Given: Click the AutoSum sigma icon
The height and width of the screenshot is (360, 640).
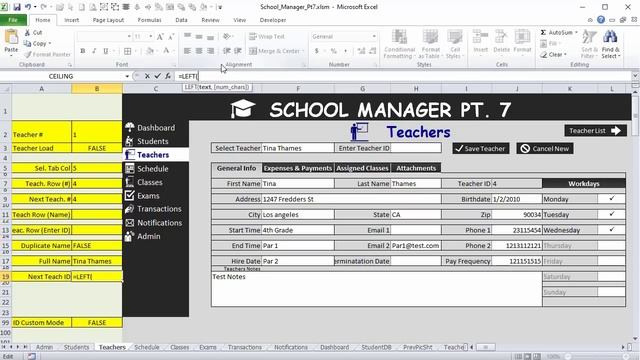Looking at the screenshot, I should tap(543, 32).
